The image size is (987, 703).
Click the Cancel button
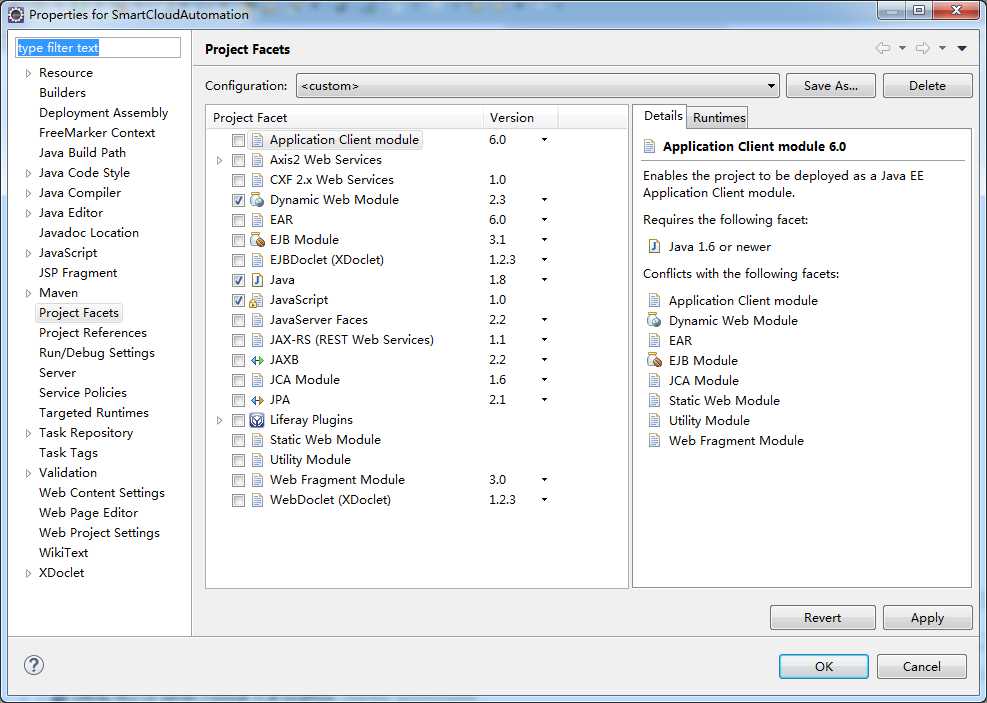pos(922,666)
